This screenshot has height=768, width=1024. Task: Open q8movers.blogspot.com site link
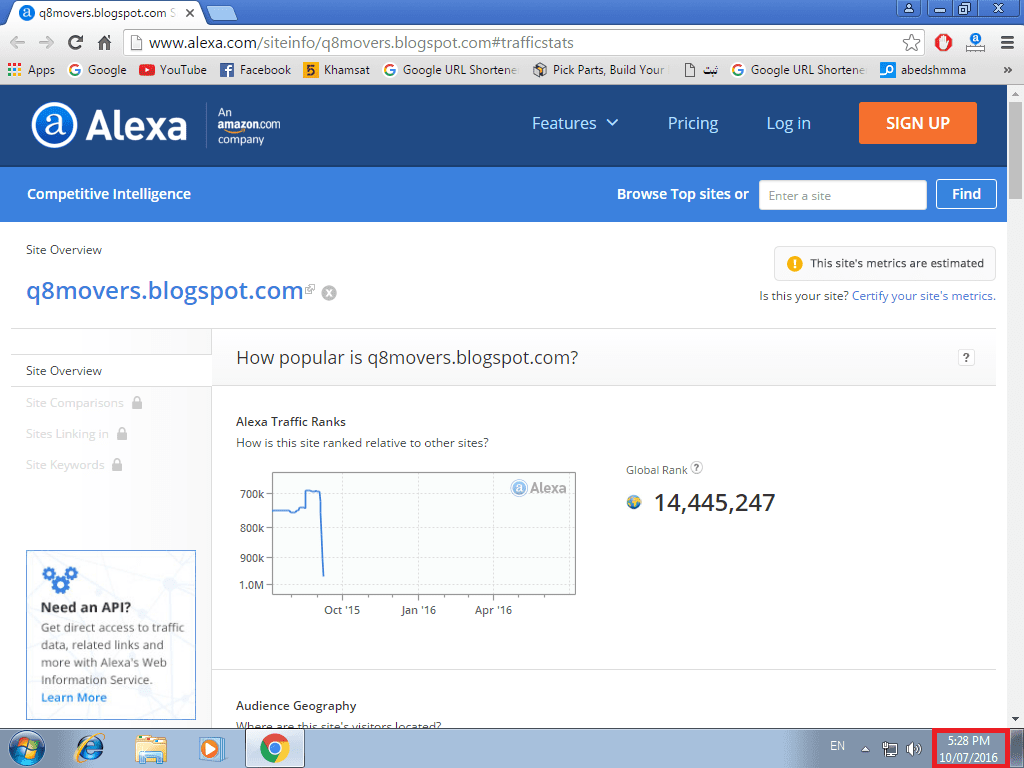coord(165,291)
